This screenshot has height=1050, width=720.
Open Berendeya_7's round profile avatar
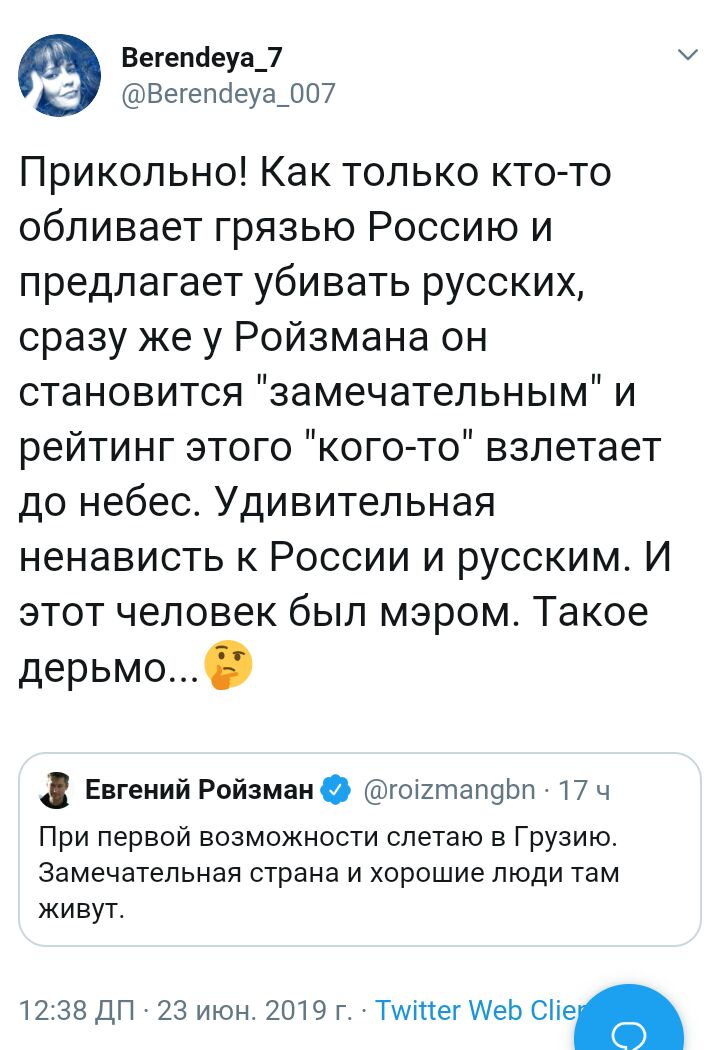pos(60,75)
